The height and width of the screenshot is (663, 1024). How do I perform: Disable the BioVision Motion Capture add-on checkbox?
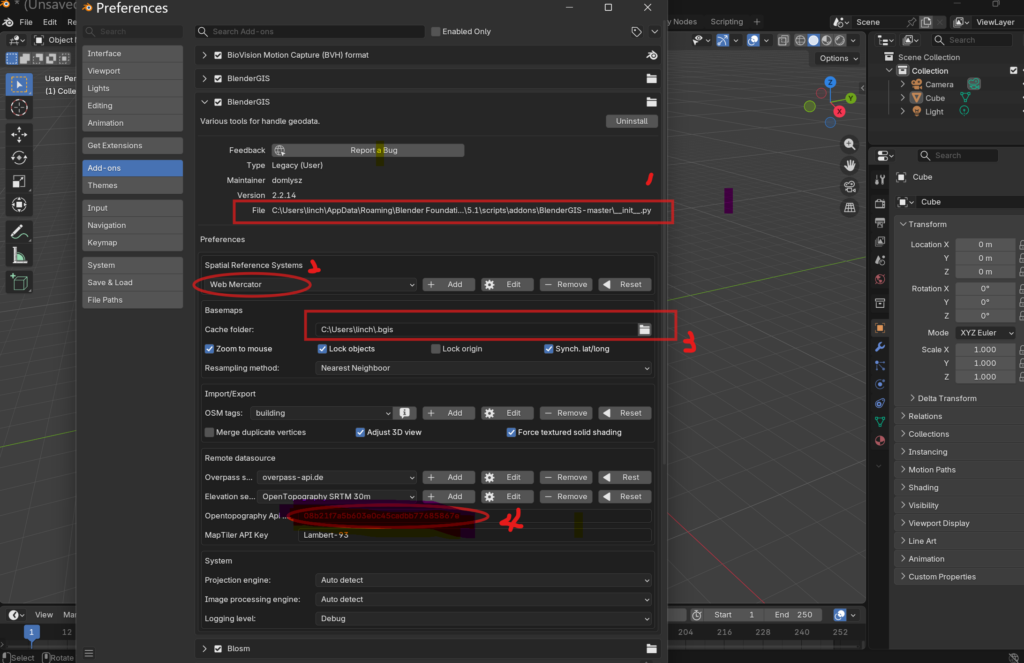click(x=218, y=55)
